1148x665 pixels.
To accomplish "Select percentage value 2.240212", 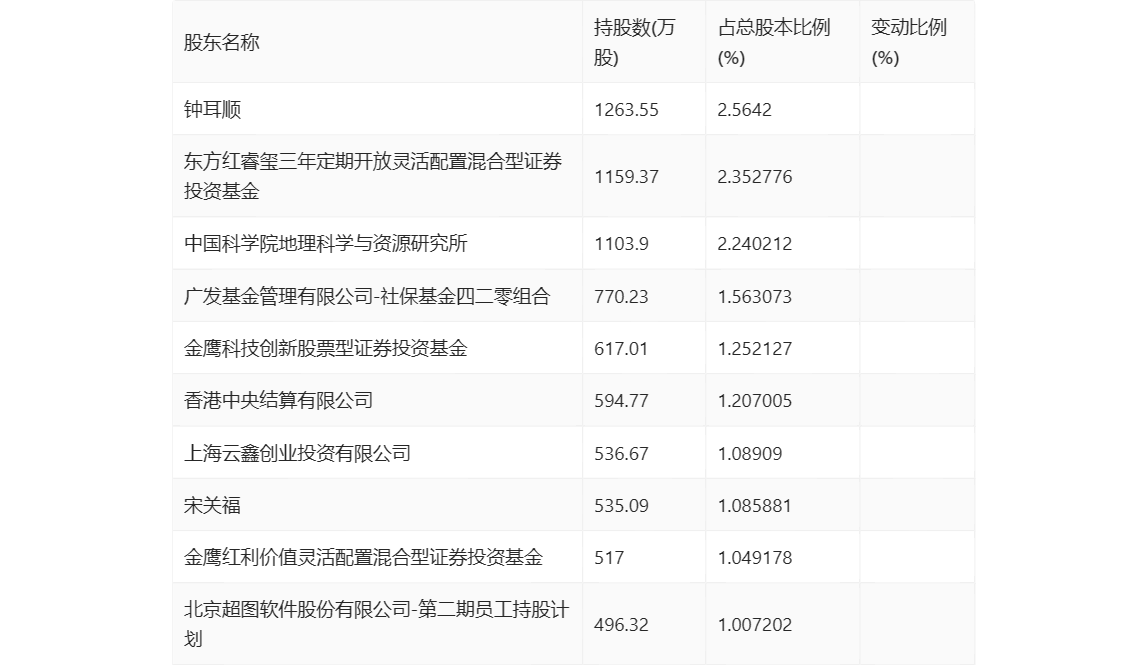I will tap(755, 243).
